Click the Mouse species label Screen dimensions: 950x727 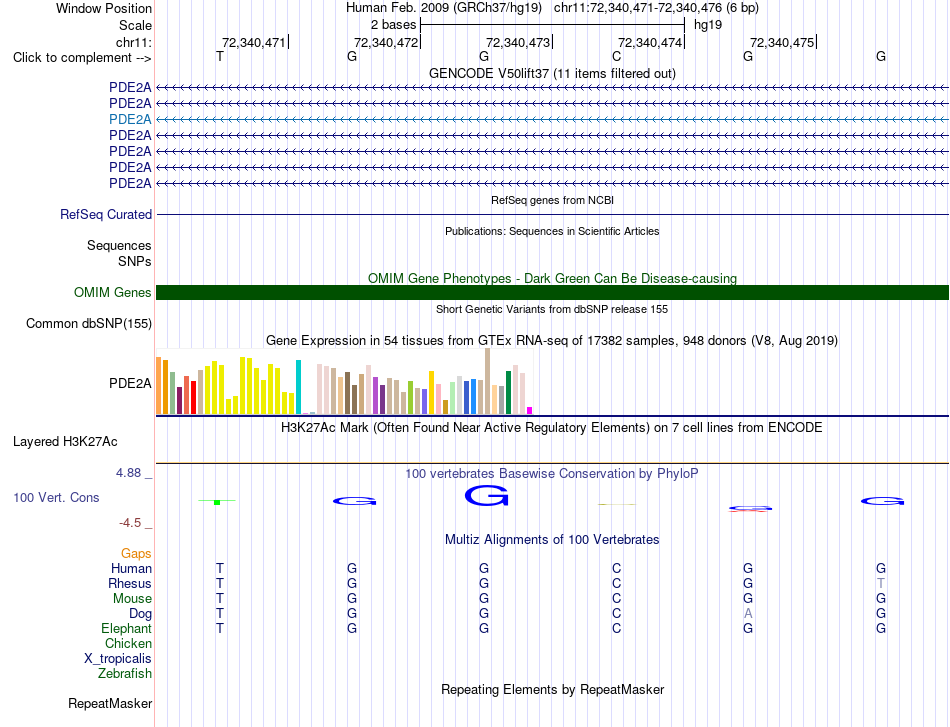point(132,599)
